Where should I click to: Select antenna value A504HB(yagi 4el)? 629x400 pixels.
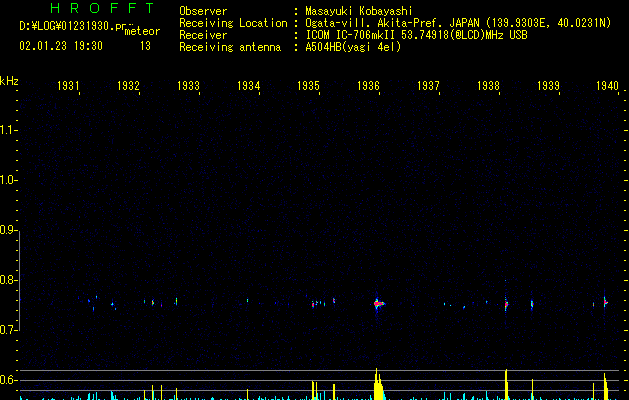353,47
